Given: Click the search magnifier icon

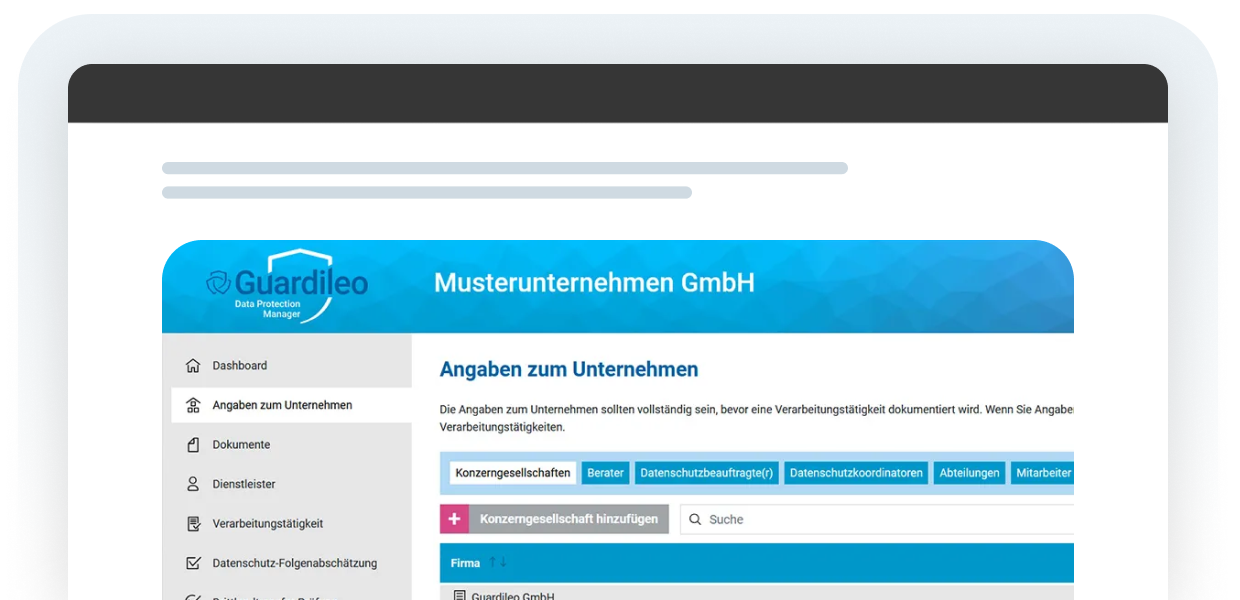Looking at the screenshot, I should tap(695, 519).
